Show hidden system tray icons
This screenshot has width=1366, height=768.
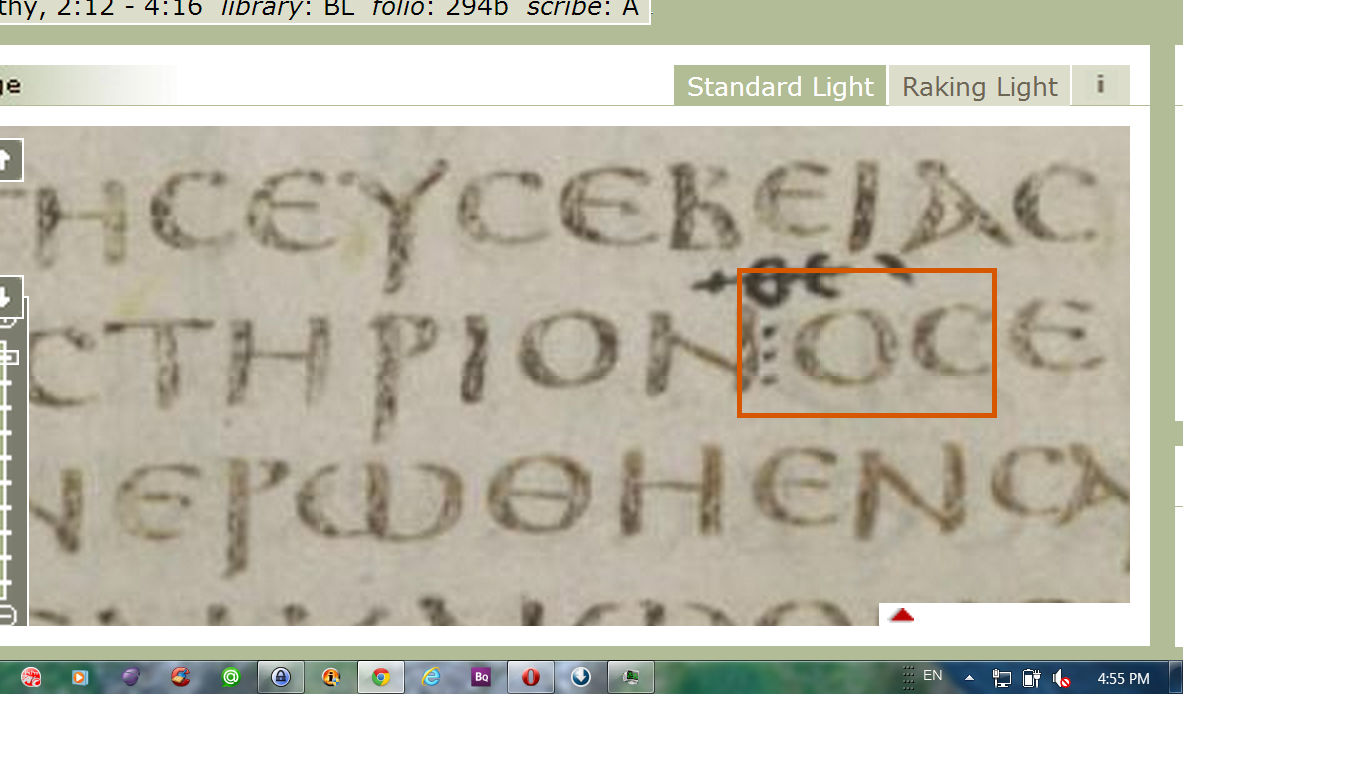click(968, 678)
